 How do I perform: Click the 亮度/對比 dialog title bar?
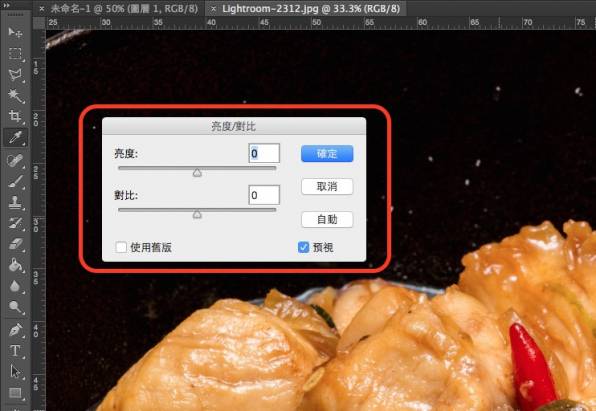234,126
